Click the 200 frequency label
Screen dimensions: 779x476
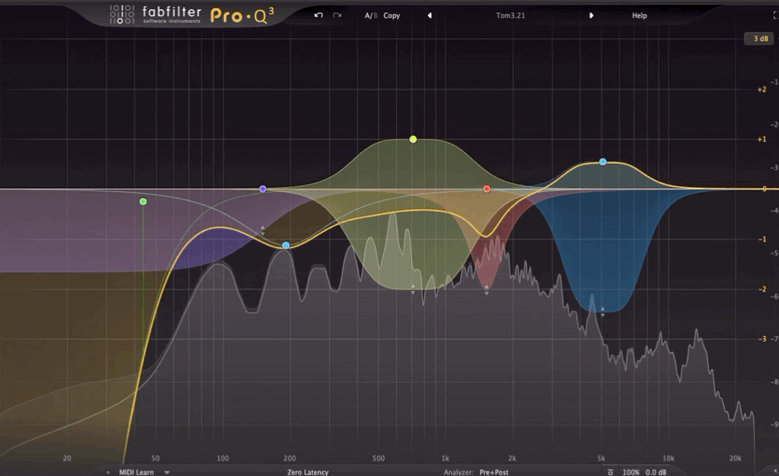290,458
